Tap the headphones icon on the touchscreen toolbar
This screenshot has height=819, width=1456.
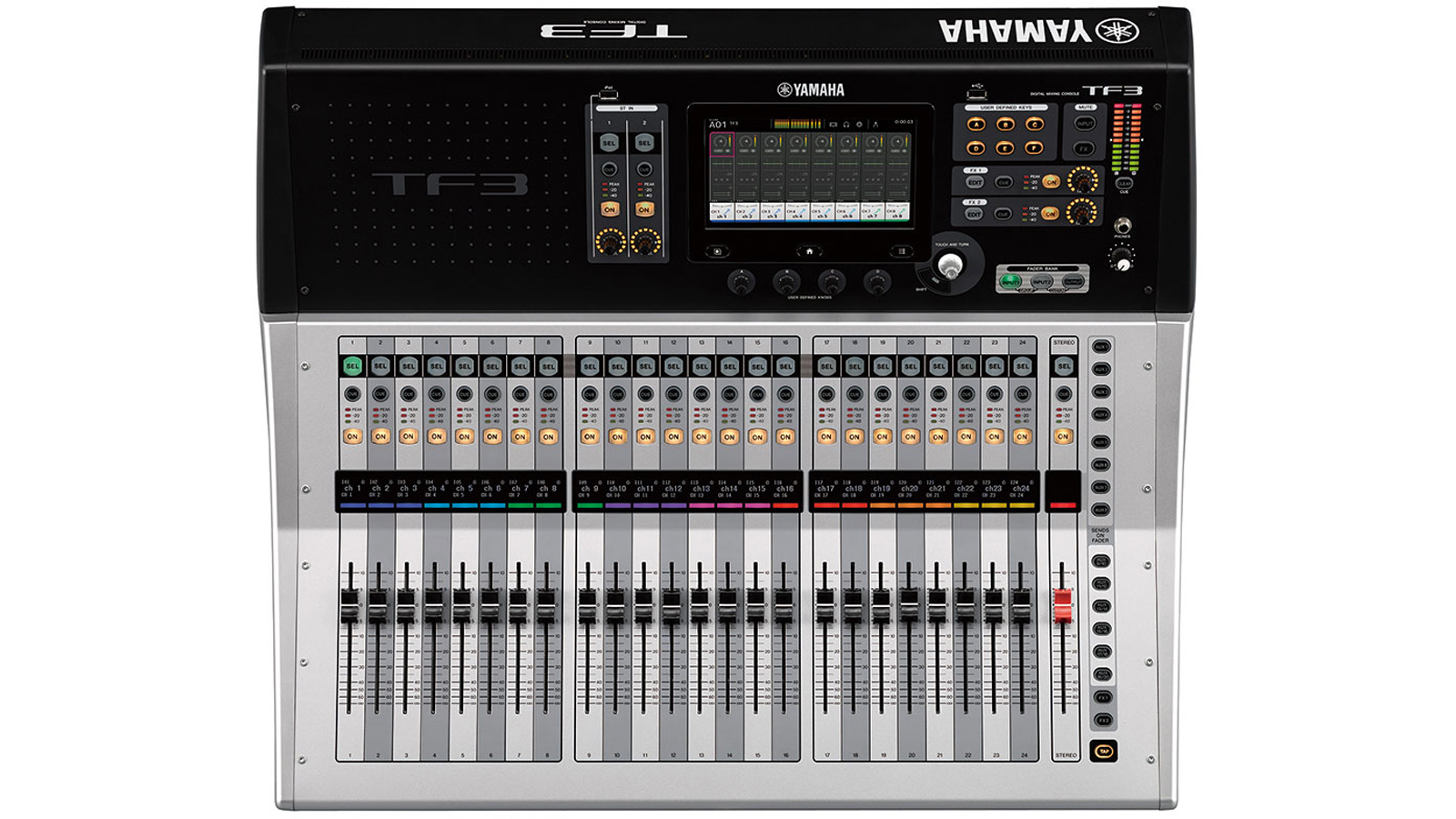[845, 124]
